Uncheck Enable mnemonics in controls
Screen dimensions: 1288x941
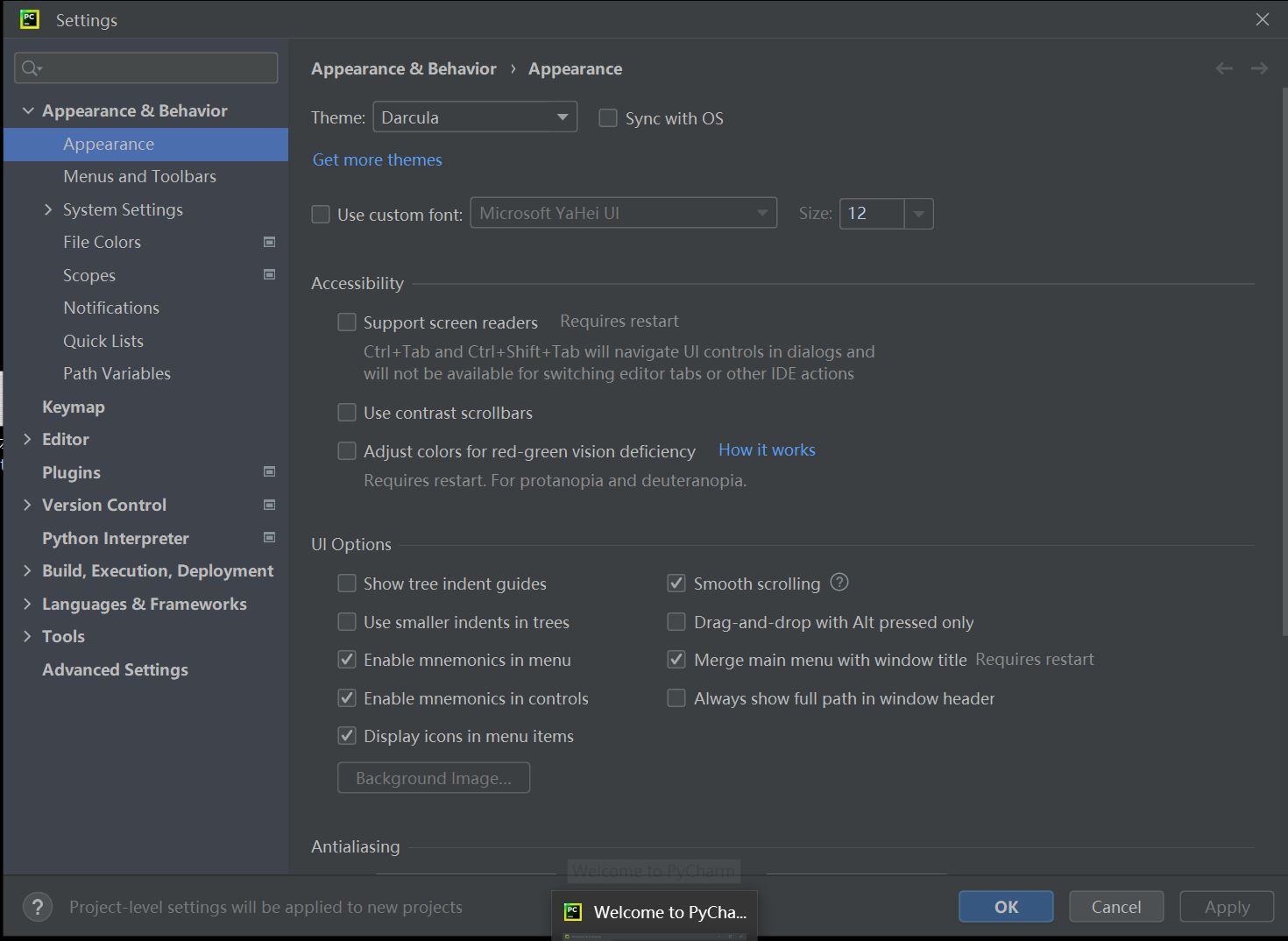(x=347, y=698)
